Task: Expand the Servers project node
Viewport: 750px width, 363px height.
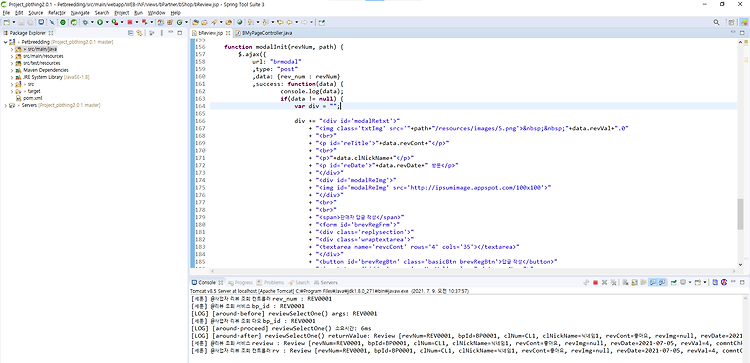Action: coord(5,105)
